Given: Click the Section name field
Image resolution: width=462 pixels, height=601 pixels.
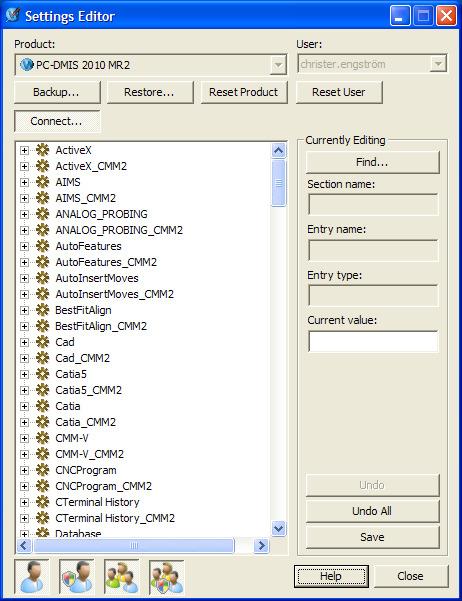Looking at the screenshot, I should (373, 204).
